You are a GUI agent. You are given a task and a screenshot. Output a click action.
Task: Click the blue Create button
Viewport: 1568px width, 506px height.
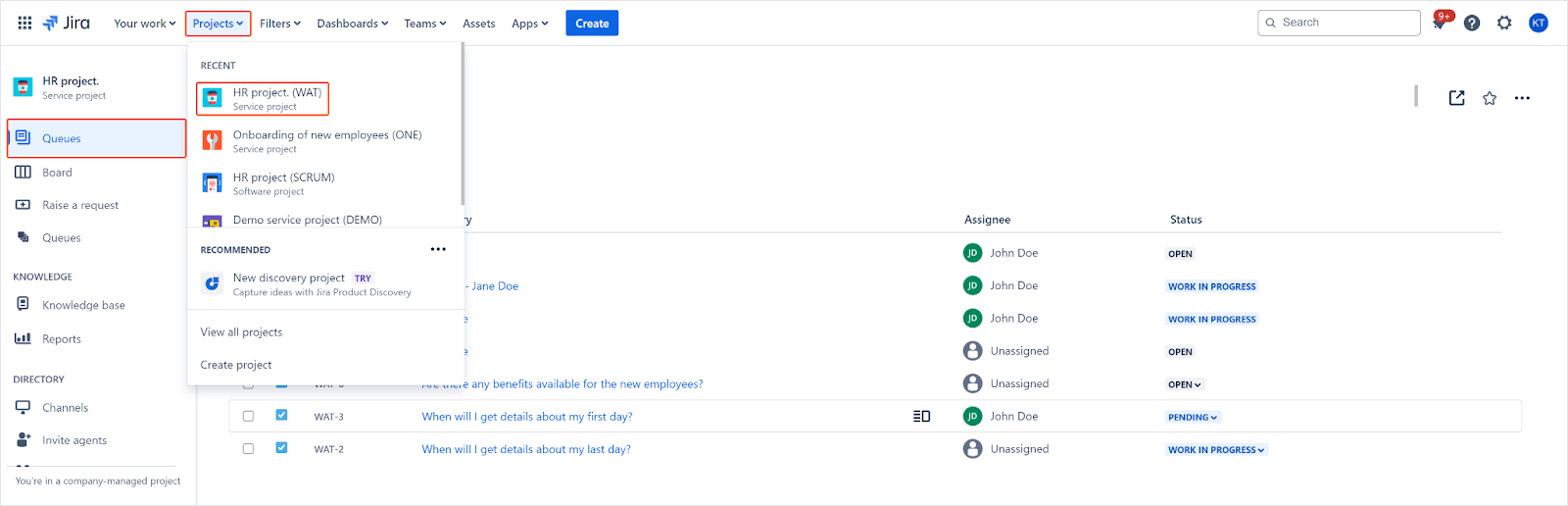pyautogui.click(x=592, y=24)
